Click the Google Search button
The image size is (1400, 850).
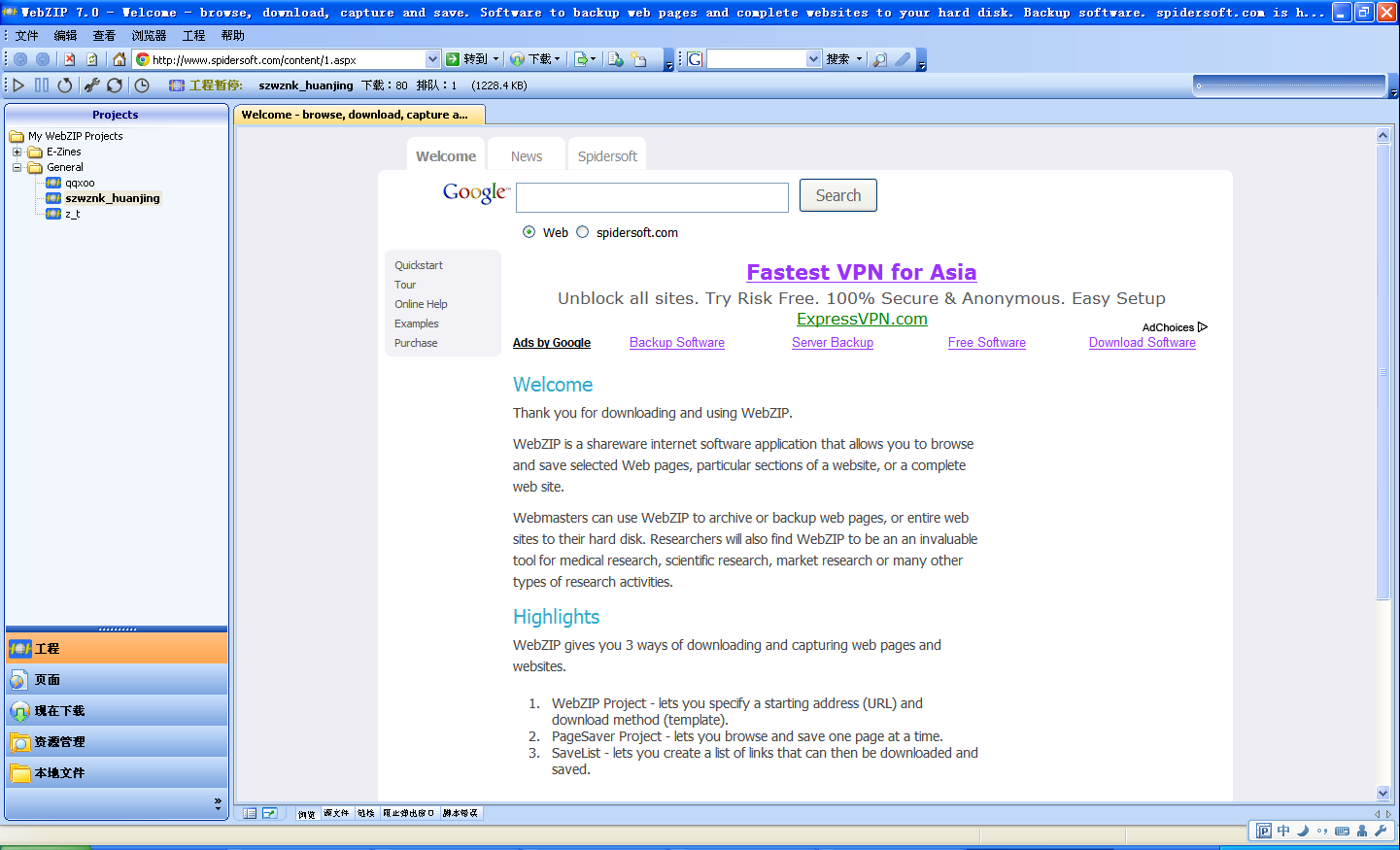(837, 195)
